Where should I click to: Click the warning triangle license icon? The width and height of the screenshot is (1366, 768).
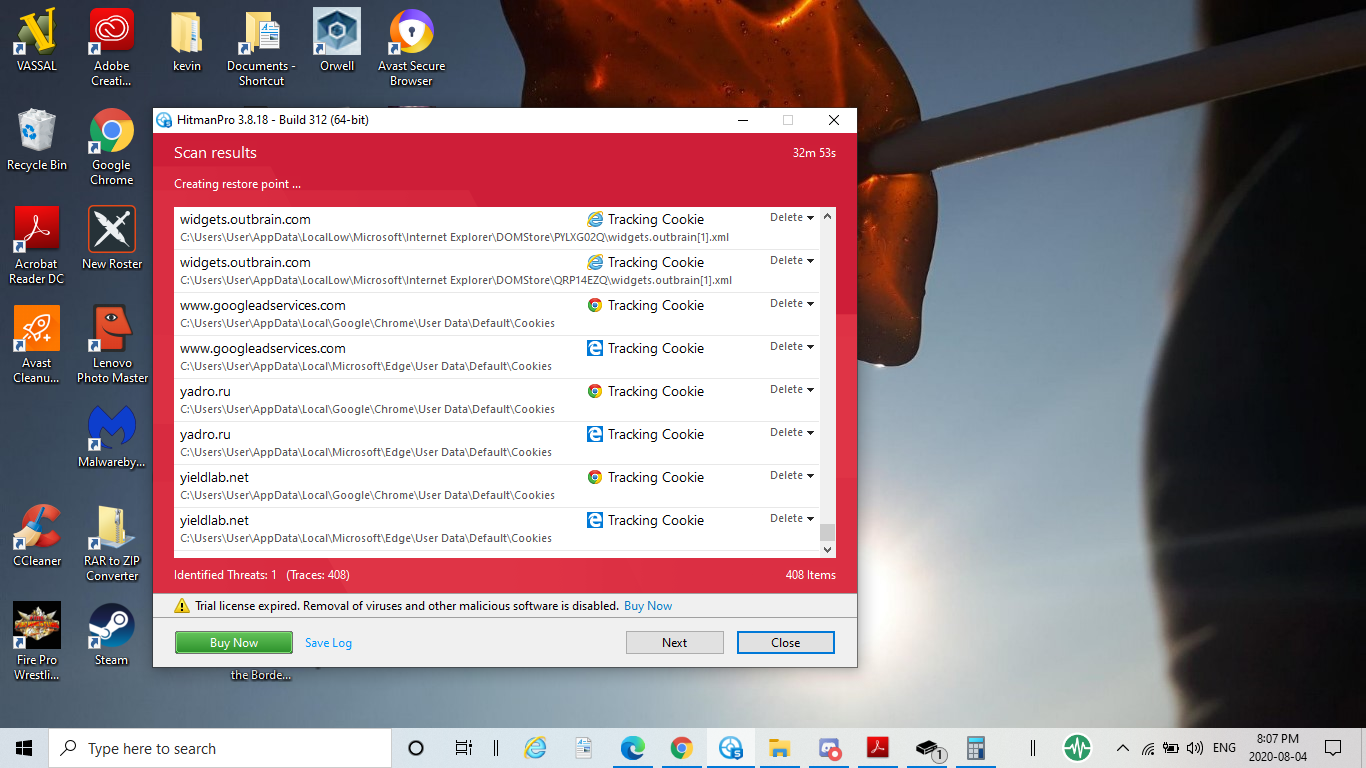182,606
